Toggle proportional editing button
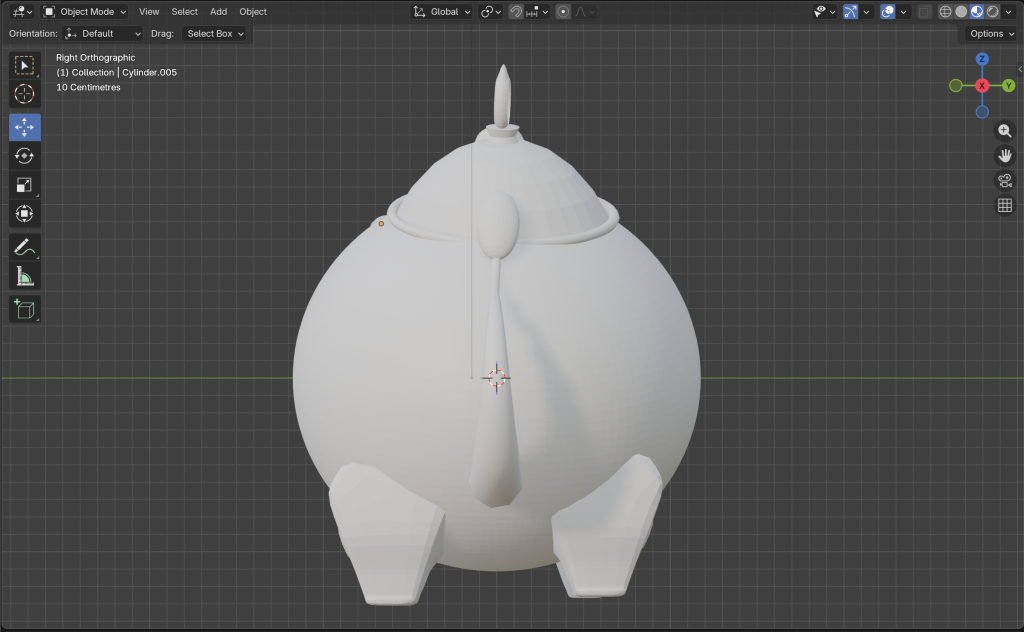Viewport: 1024px width, 632px height. coord(563,12)
